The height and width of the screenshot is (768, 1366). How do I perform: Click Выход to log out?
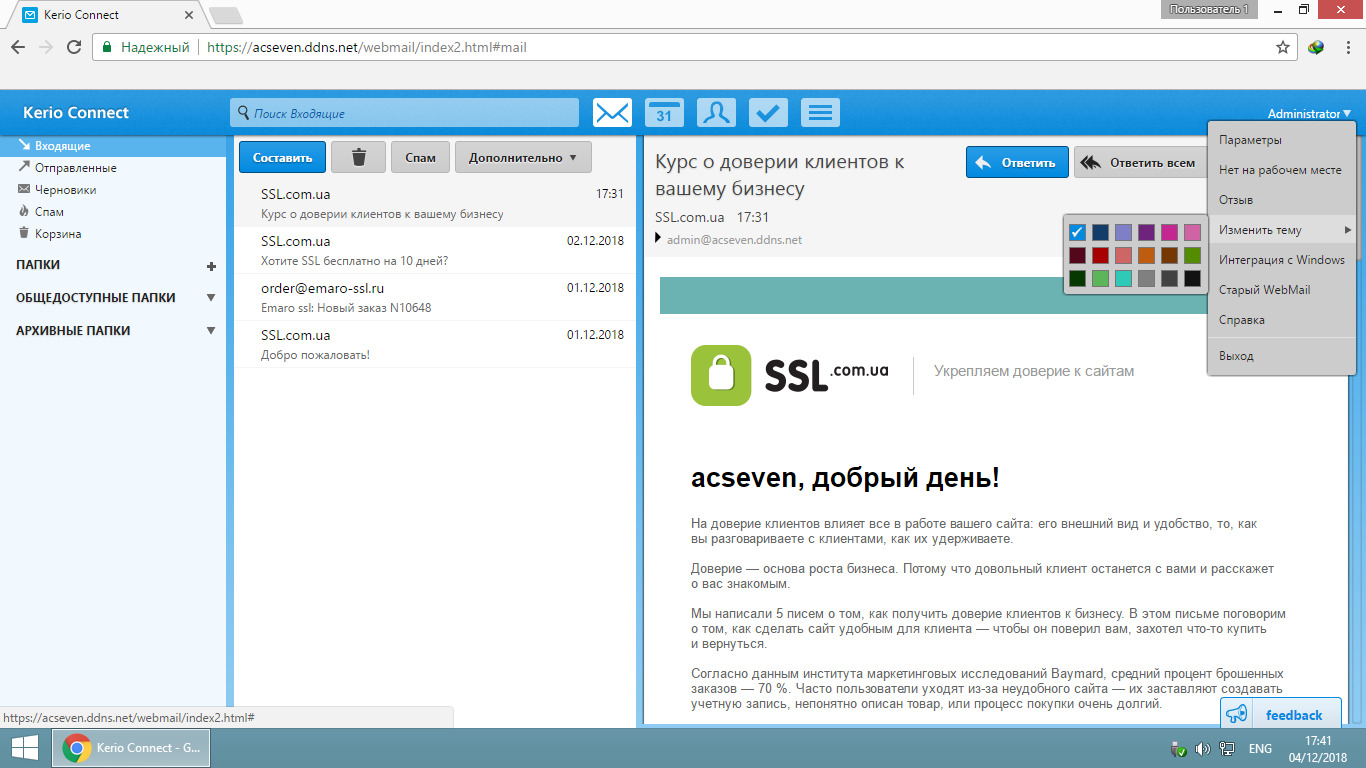coord(1282,356)
